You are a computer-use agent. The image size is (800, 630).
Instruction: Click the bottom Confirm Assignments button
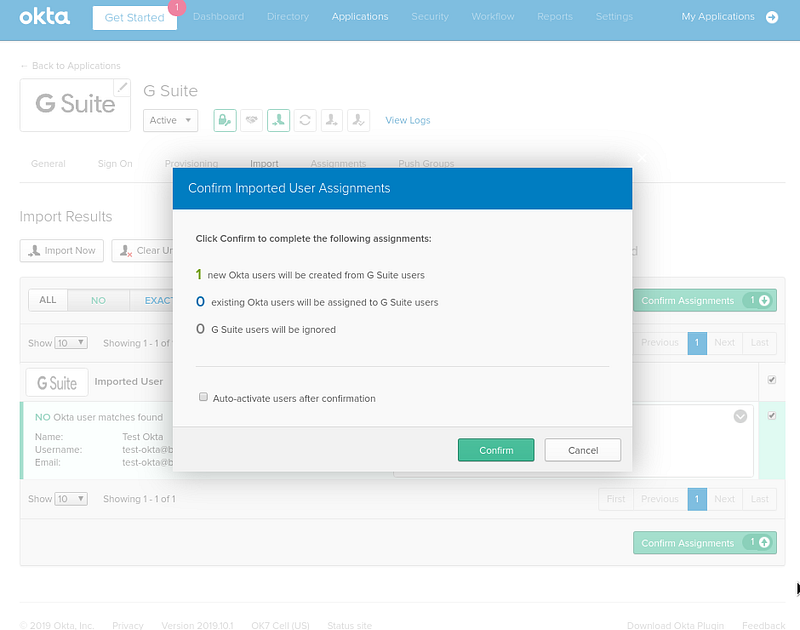pyautogui.click(x=705, y=543)
